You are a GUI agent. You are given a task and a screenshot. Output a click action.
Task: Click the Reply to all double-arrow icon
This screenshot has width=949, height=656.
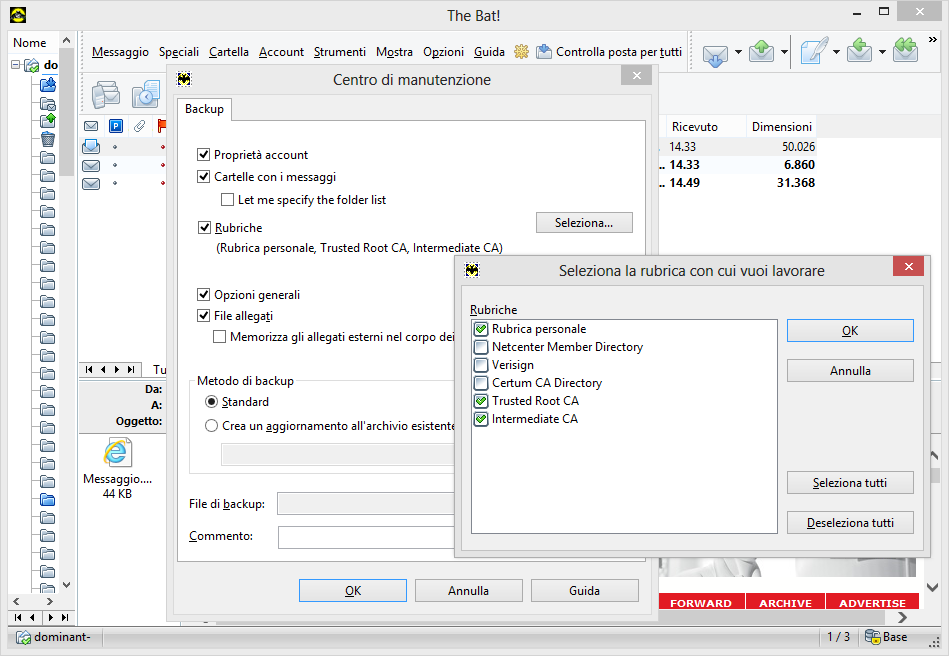[905, 51]
